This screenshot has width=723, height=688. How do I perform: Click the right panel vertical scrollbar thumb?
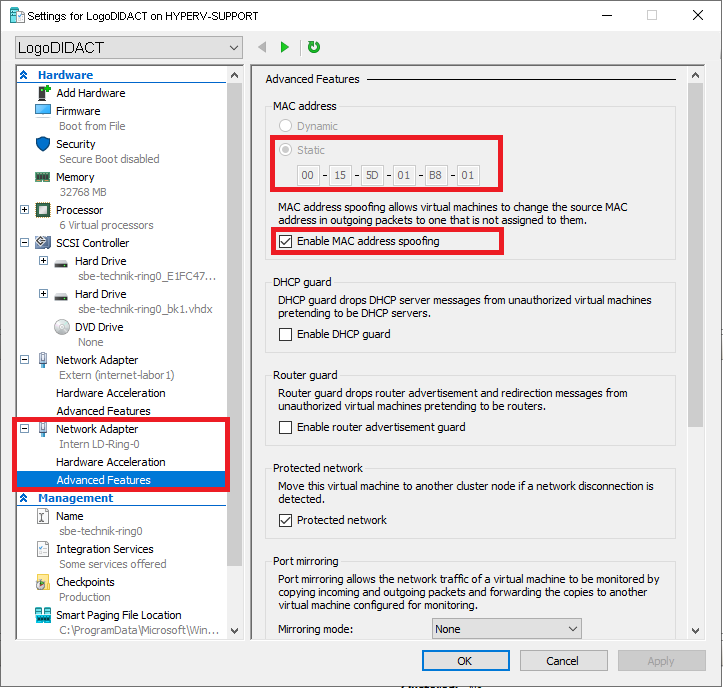[x=696, y=255]
